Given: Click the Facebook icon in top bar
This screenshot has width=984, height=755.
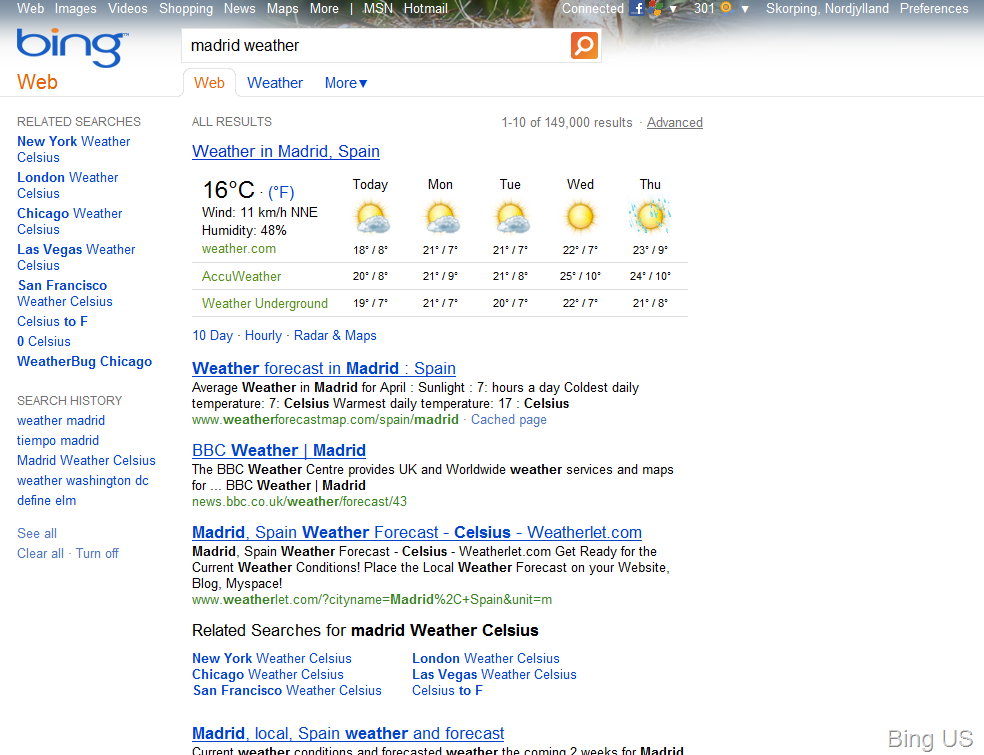Looking at the screenshot, I should [x=638, y=9].
